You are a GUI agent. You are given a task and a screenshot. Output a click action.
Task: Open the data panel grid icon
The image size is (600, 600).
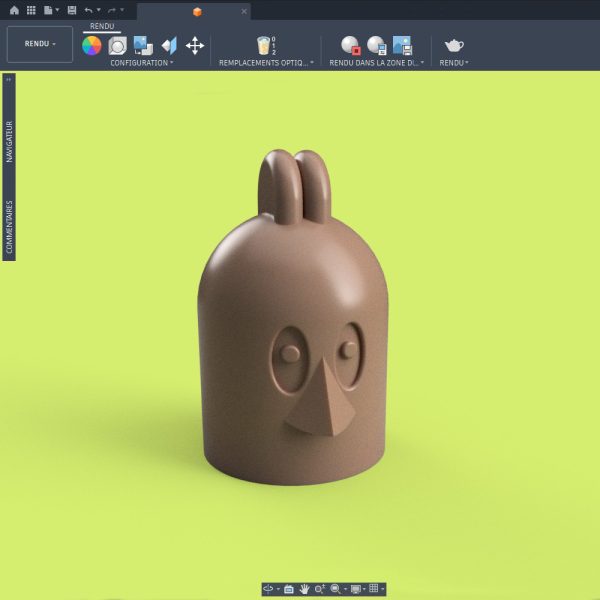(x=31, y=10)
